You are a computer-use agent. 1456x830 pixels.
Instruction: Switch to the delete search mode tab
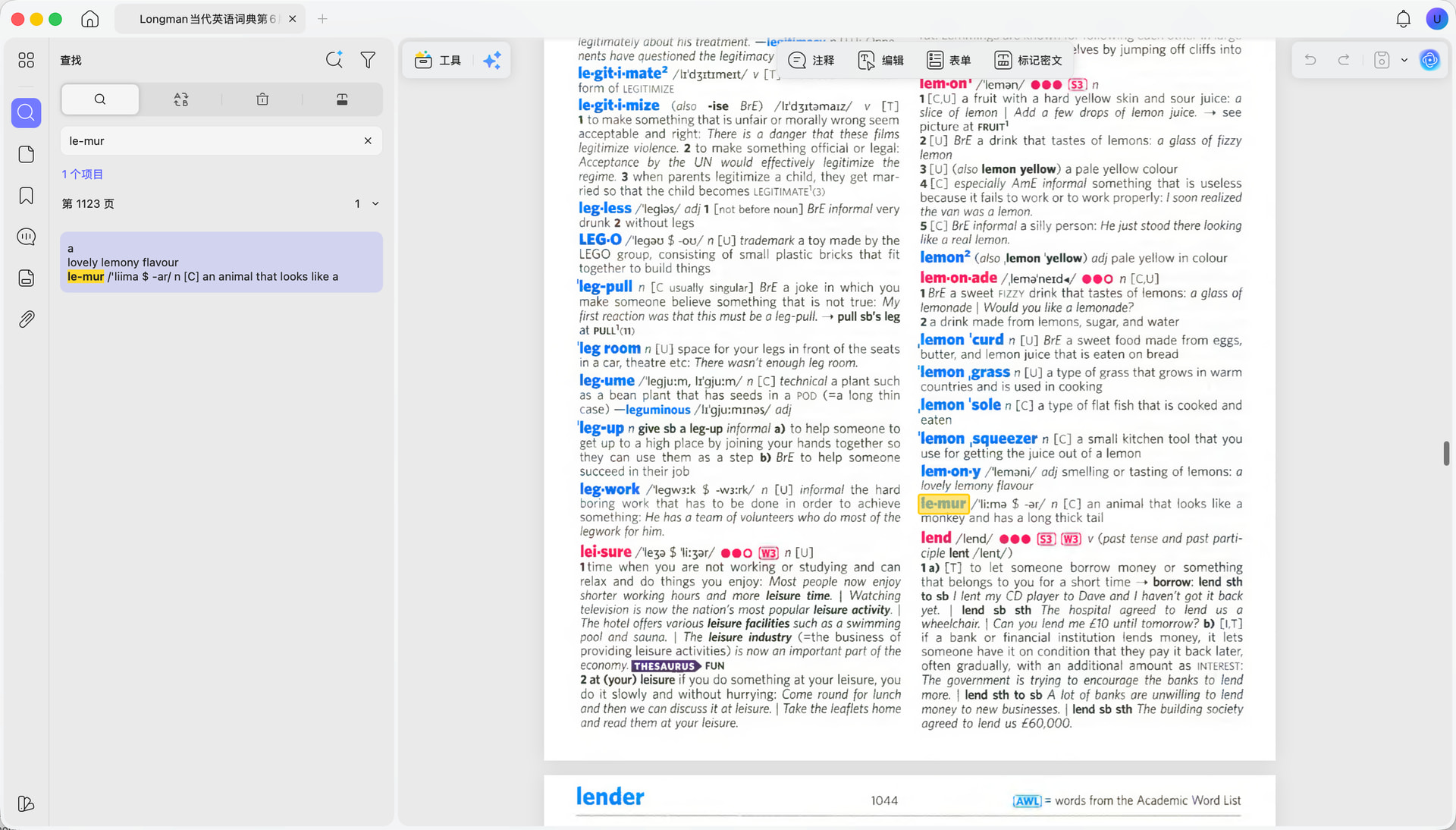pyautogui.click(x=262, y=99)
